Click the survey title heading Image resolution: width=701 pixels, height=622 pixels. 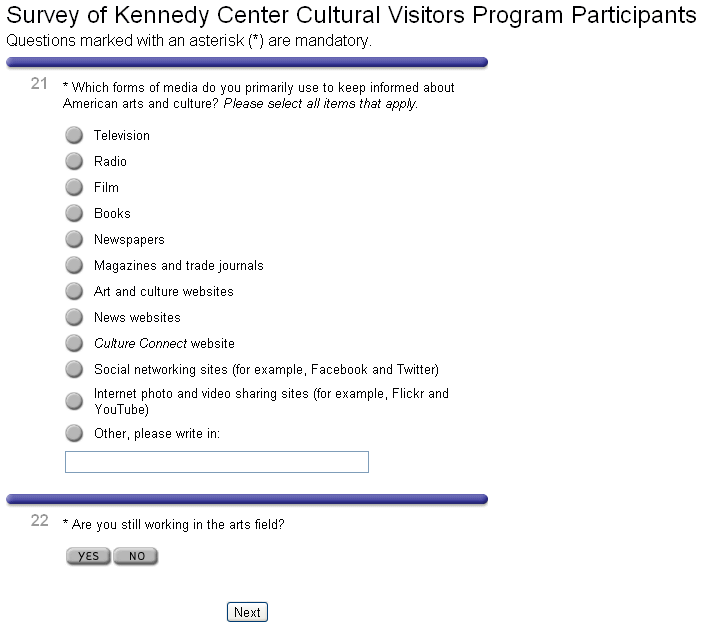point(351,16)
